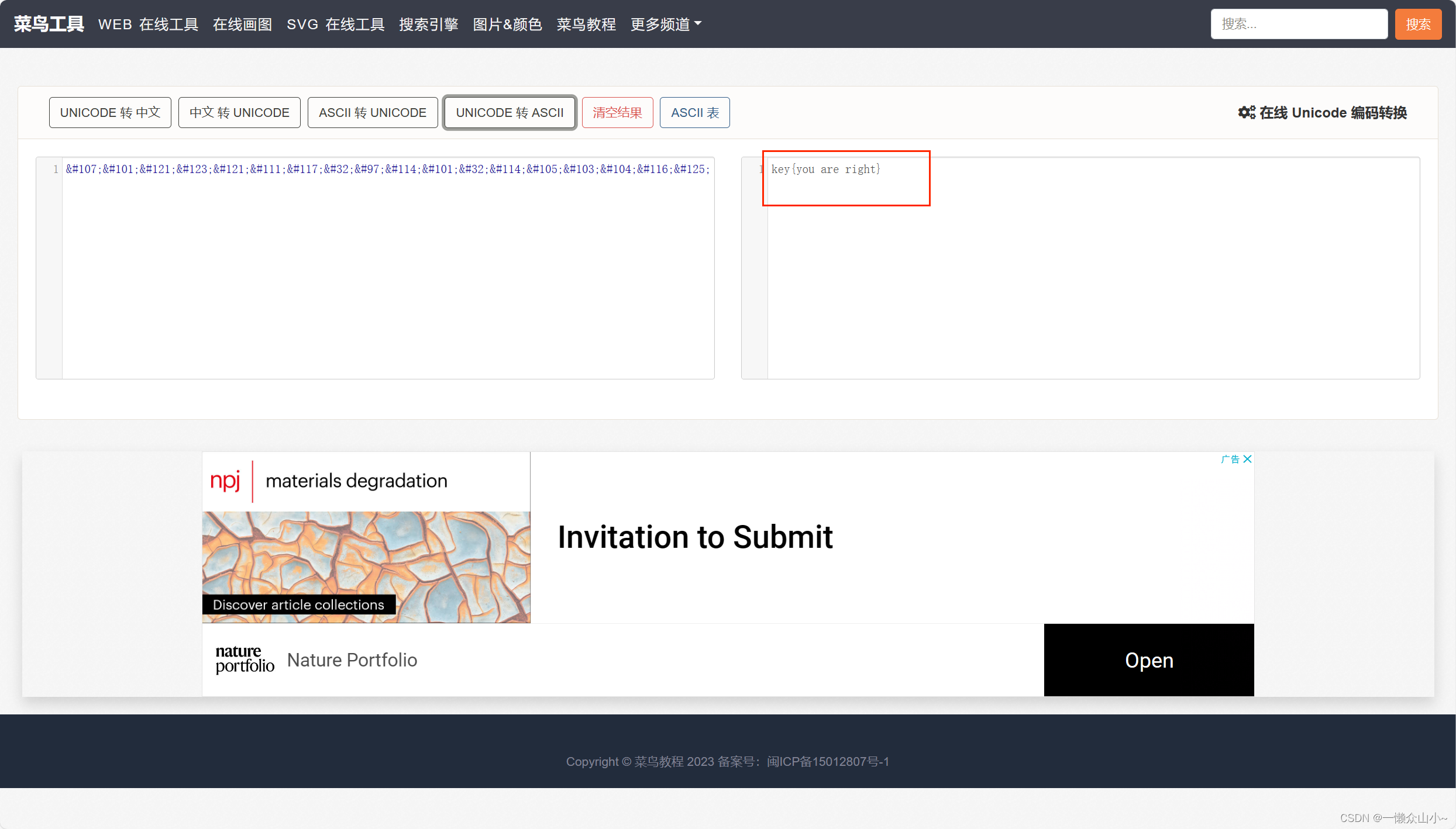Open the 图片&颜色 channel menu
1456x829 pixels.
tap(507, 24)
